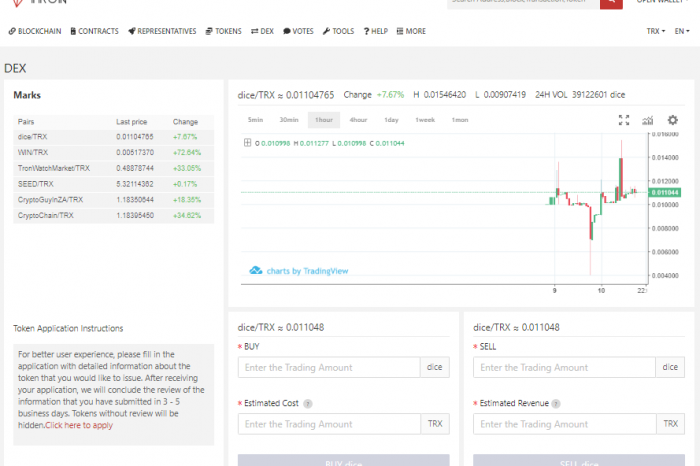
Task: Select the 4hour chart interval
Action: (x=358, y=120)
